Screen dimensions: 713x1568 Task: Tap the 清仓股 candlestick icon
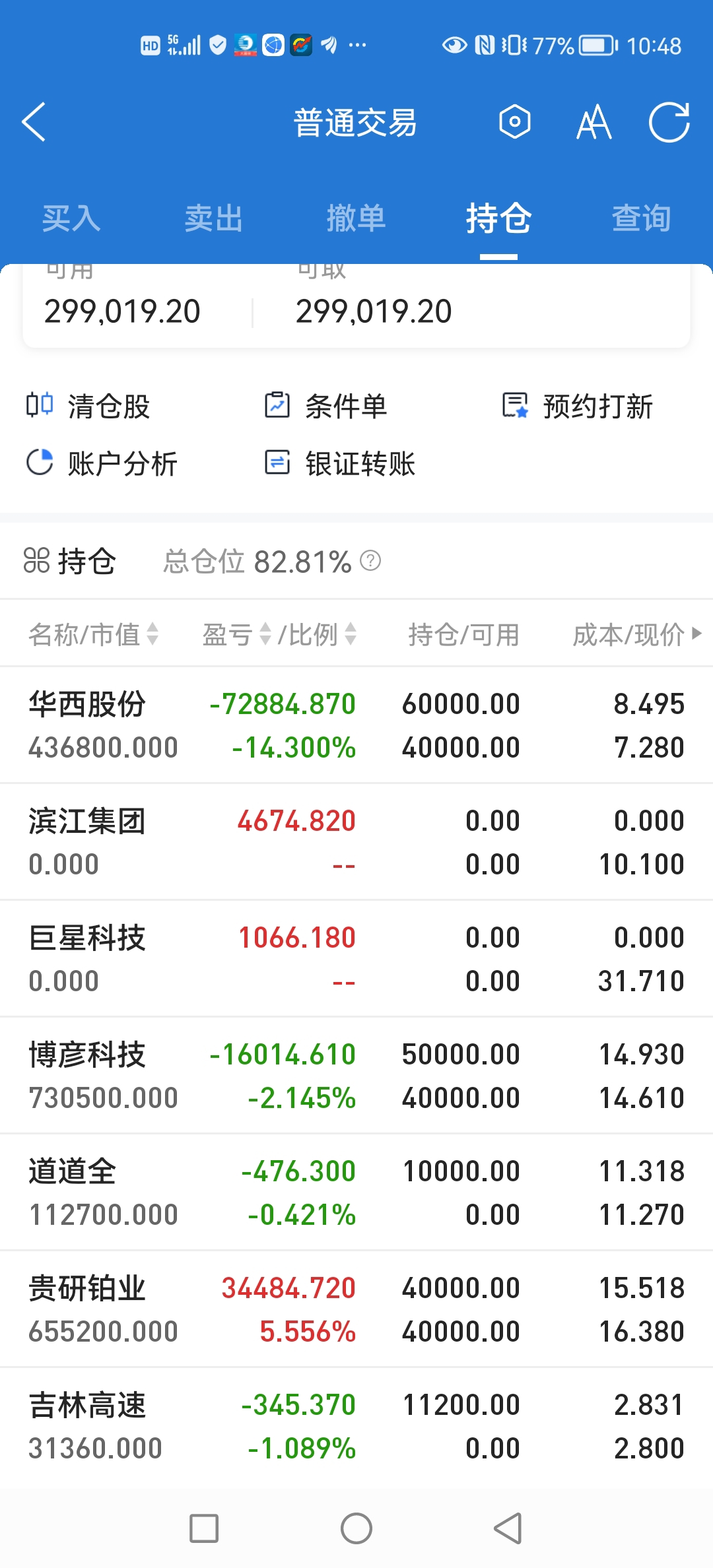[x=40, y=405]
